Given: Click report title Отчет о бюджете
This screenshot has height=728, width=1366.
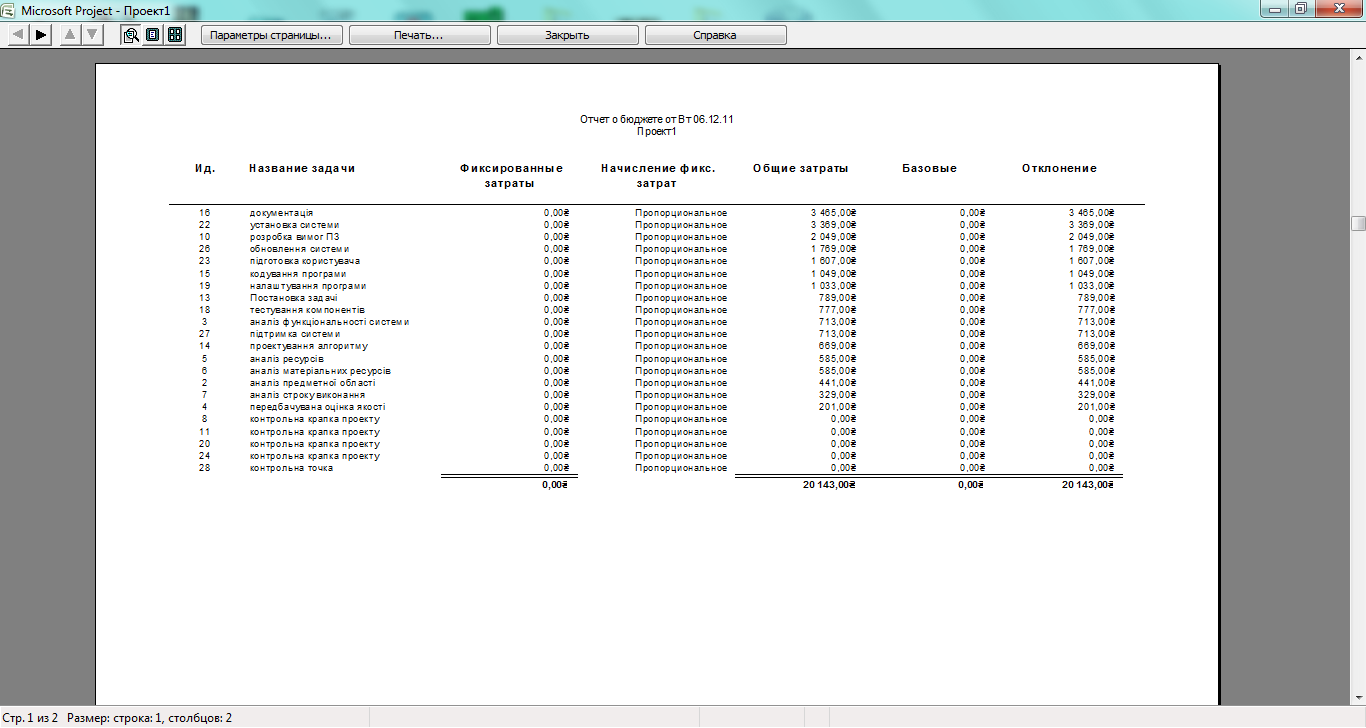Looking at the screenshot, I should pos(657,120).
